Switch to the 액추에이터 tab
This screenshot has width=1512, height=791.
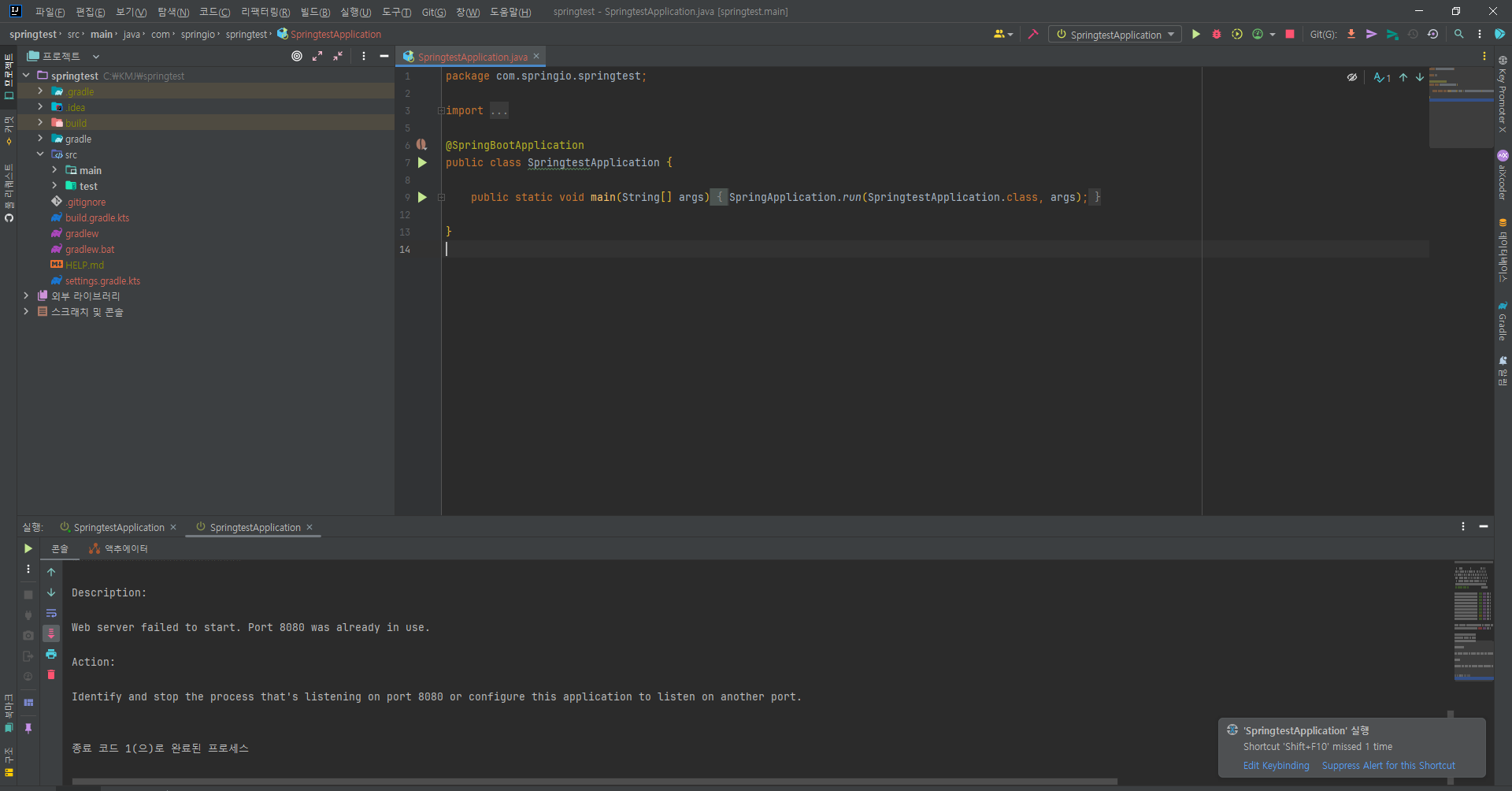[x=119, y=548]
